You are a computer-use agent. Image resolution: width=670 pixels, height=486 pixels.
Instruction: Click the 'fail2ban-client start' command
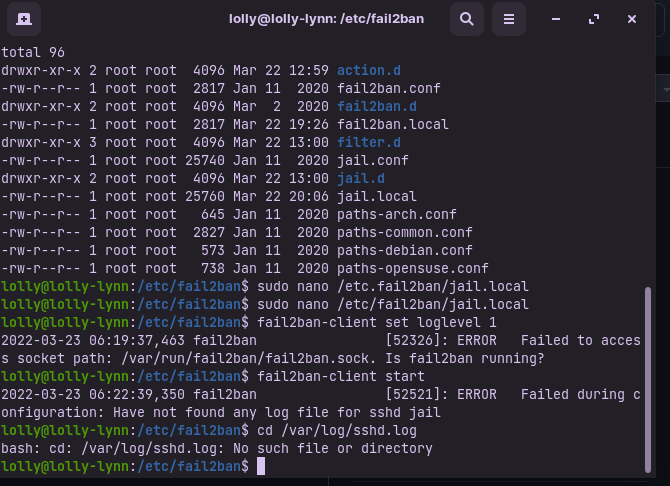[341, 376]
